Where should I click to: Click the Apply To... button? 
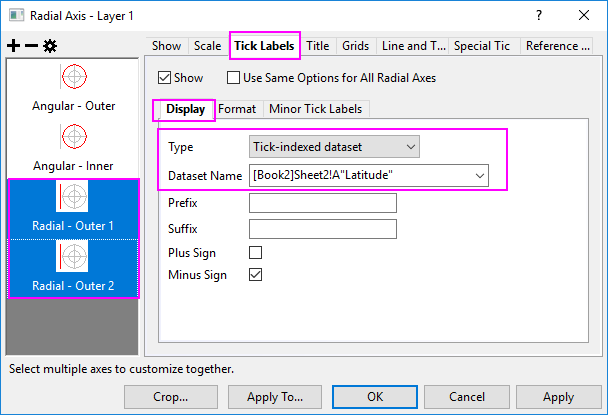(x=274, y=397)
